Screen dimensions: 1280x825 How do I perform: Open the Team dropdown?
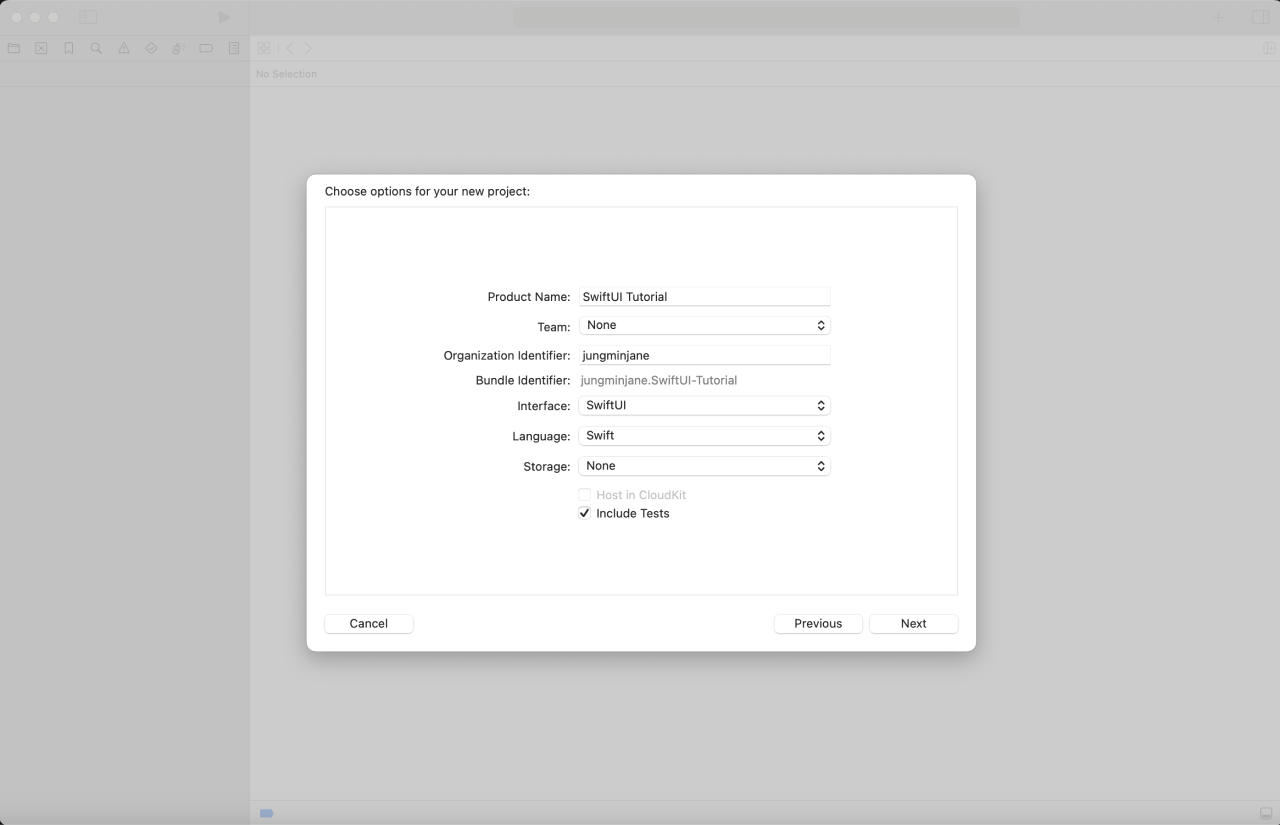(x=704, y=325)
